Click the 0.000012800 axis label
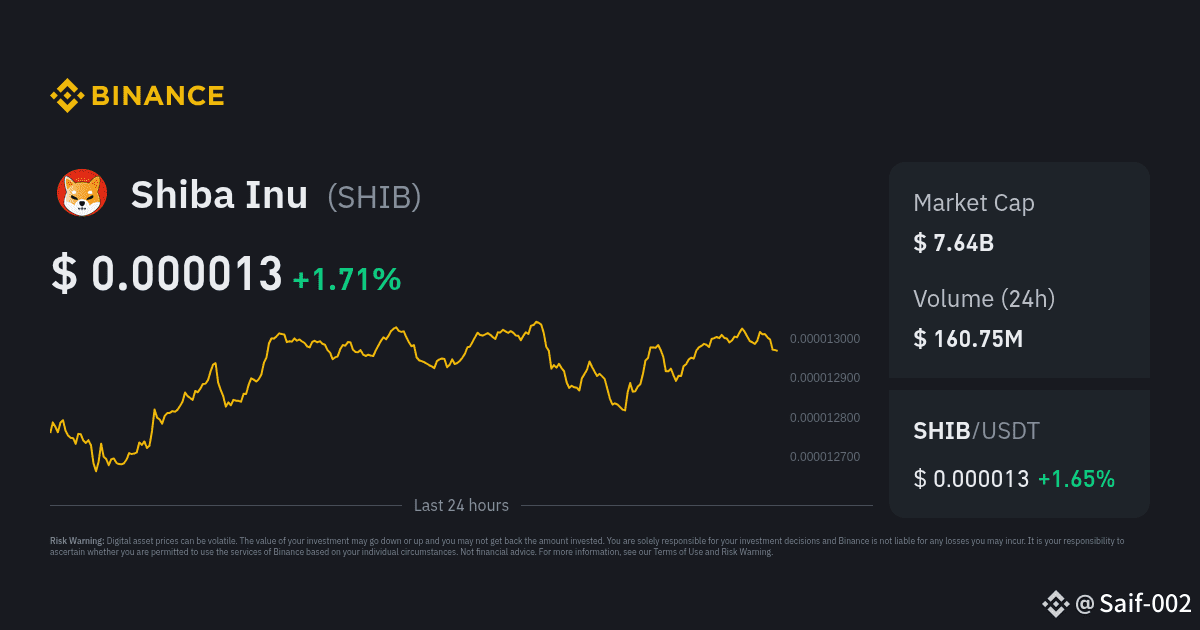 (825, 417)
